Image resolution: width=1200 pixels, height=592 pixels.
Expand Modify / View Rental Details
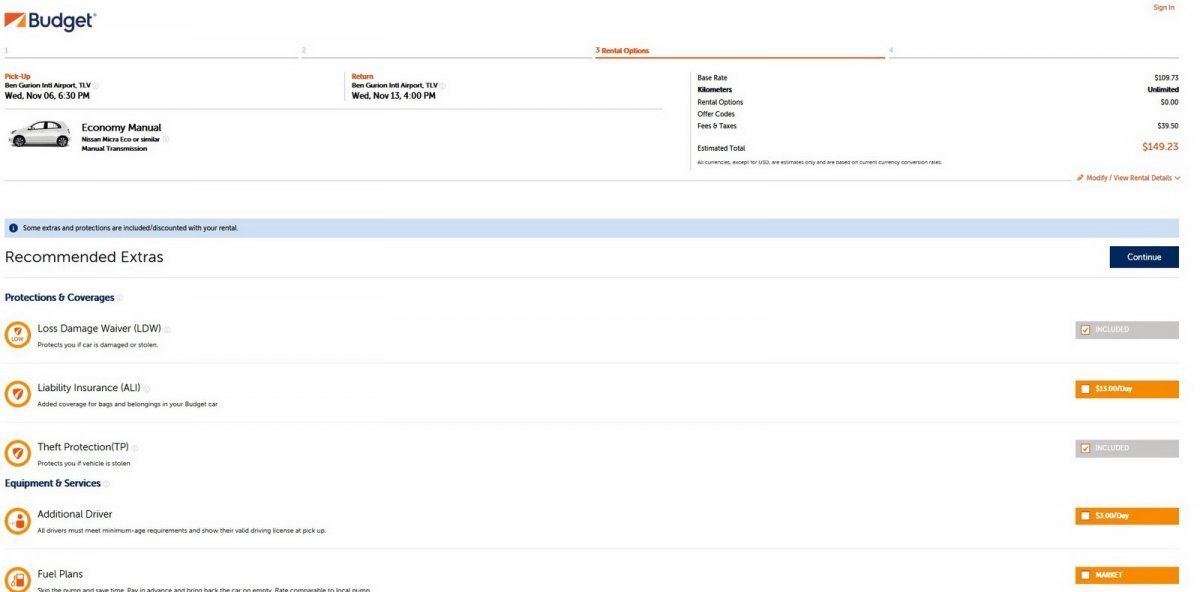click(x=1128, y=178)
